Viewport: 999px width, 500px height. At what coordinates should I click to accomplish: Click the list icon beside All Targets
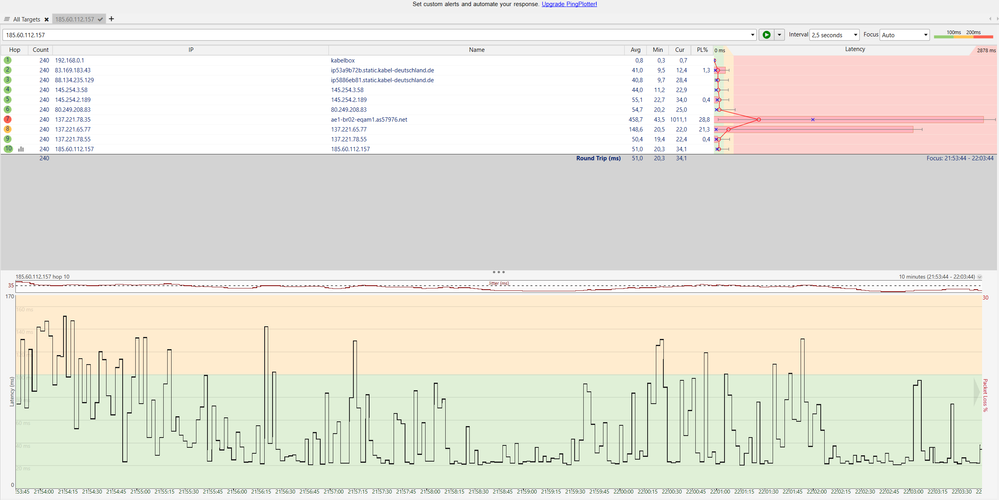(7, 20)
